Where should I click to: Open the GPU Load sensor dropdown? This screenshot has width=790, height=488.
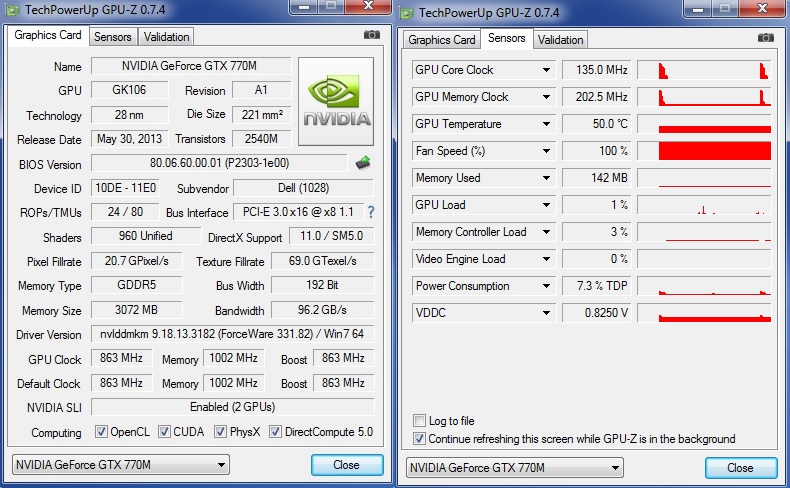tap(546, 205)
